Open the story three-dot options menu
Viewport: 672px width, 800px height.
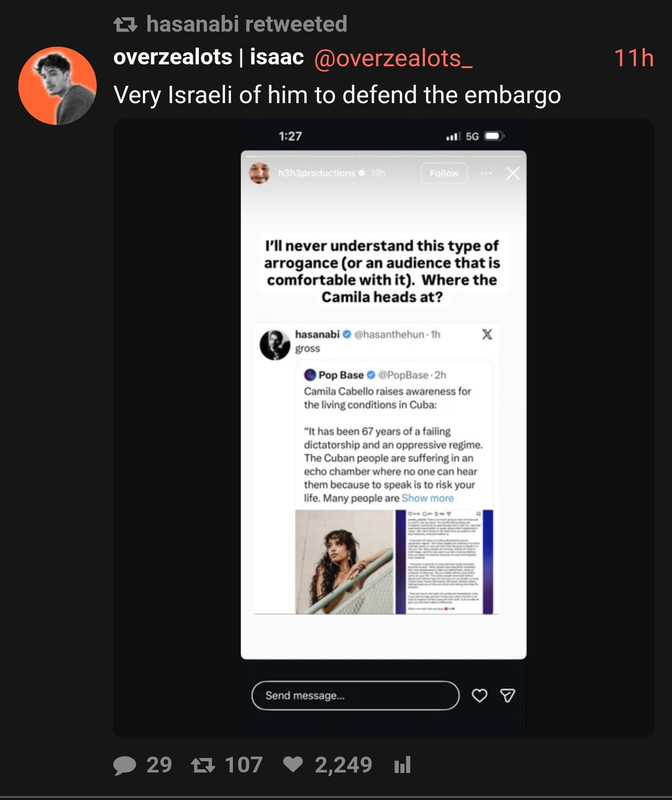486,173
